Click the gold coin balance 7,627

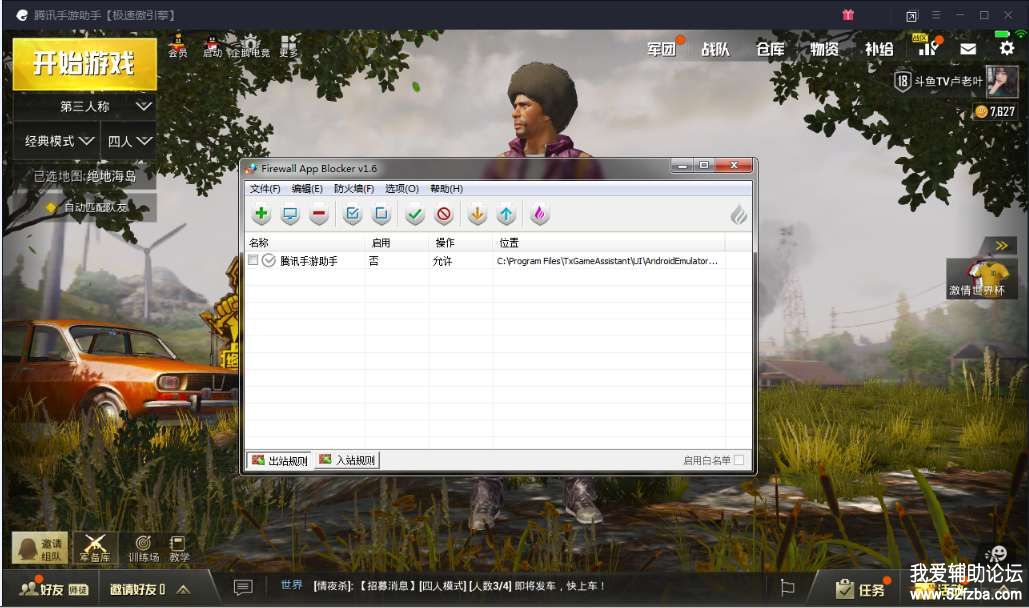(996, 112)
